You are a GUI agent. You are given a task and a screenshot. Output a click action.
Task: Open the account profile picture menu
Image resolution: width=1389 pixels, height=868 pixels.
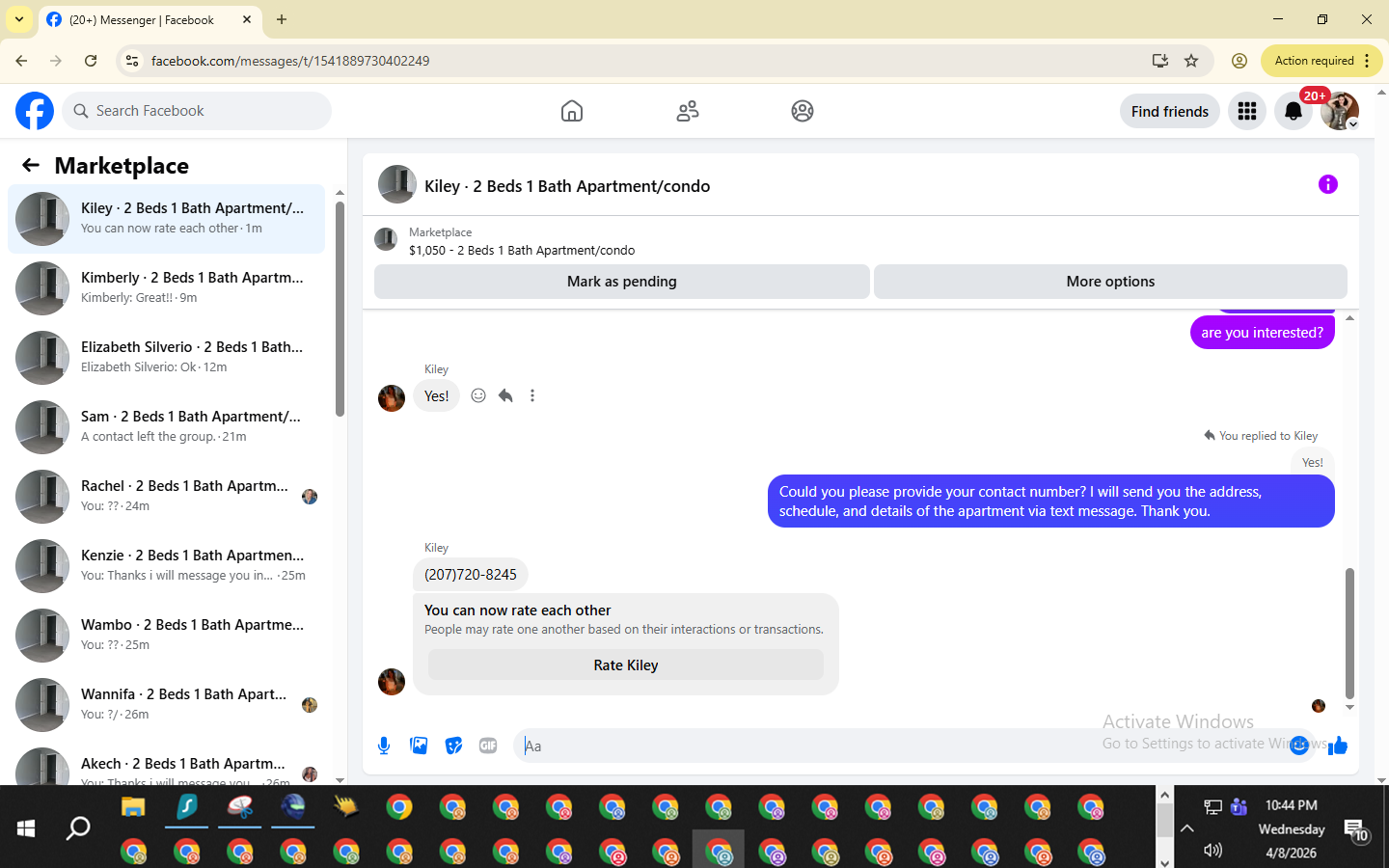point(1340,111)
